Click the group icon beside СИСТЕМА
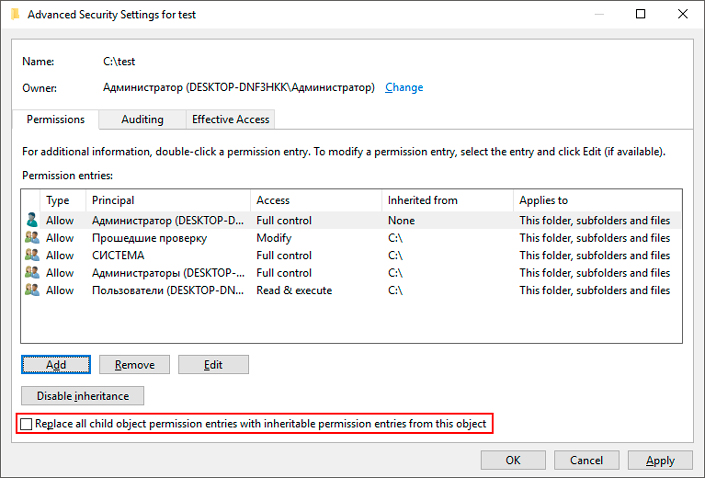The width and height of the screenshot is (705, 478). tap(32, 255)
